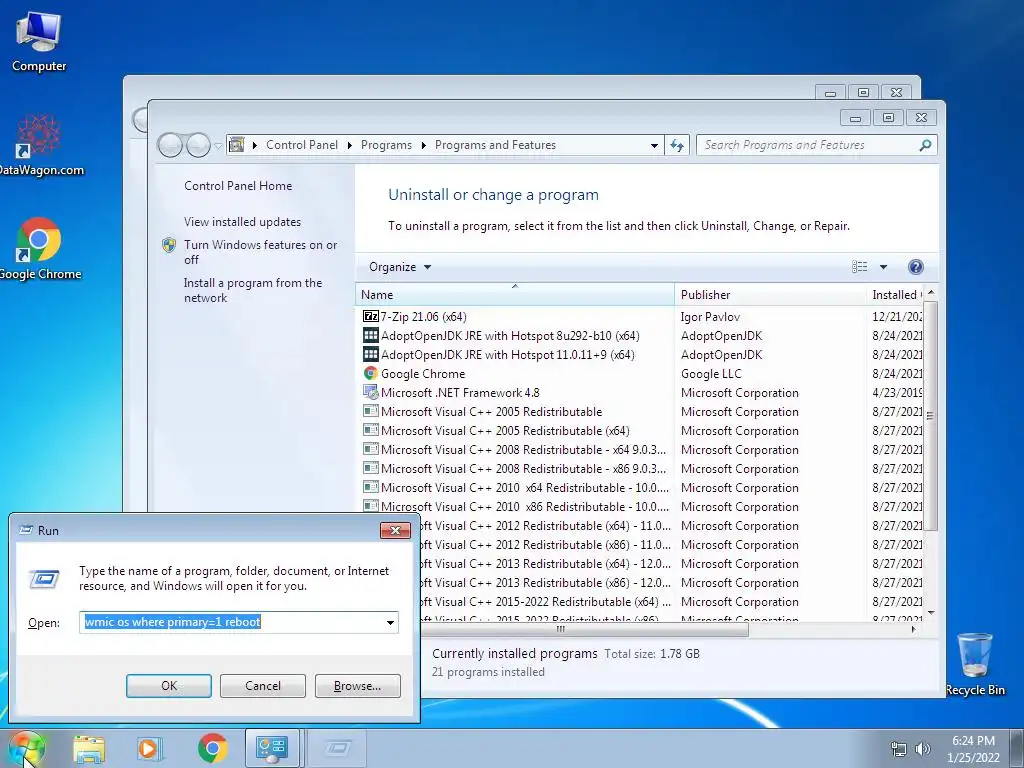This screenshot has width=1024, height=768.
Task: Click the Google Chrome icon in the programs list
Action: (x=370, y=374)
